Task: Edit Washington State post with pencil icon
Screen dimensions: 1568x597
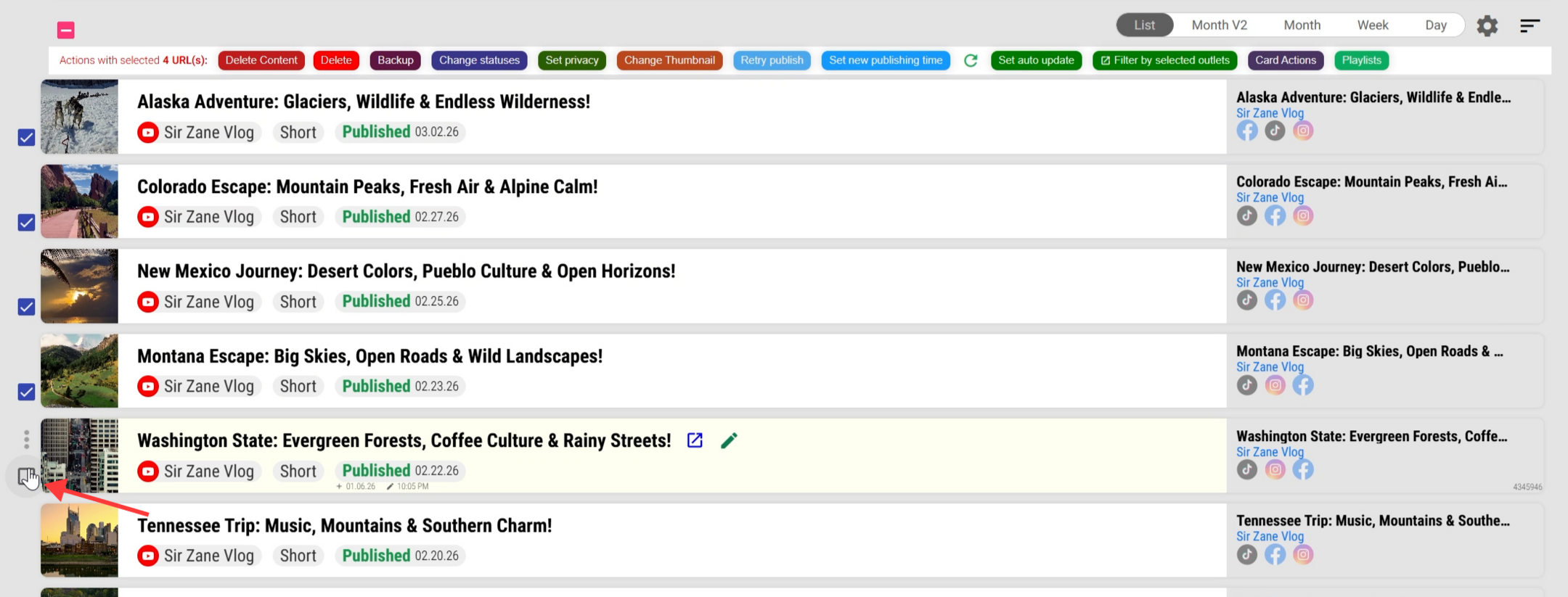Action: point(729,440)
